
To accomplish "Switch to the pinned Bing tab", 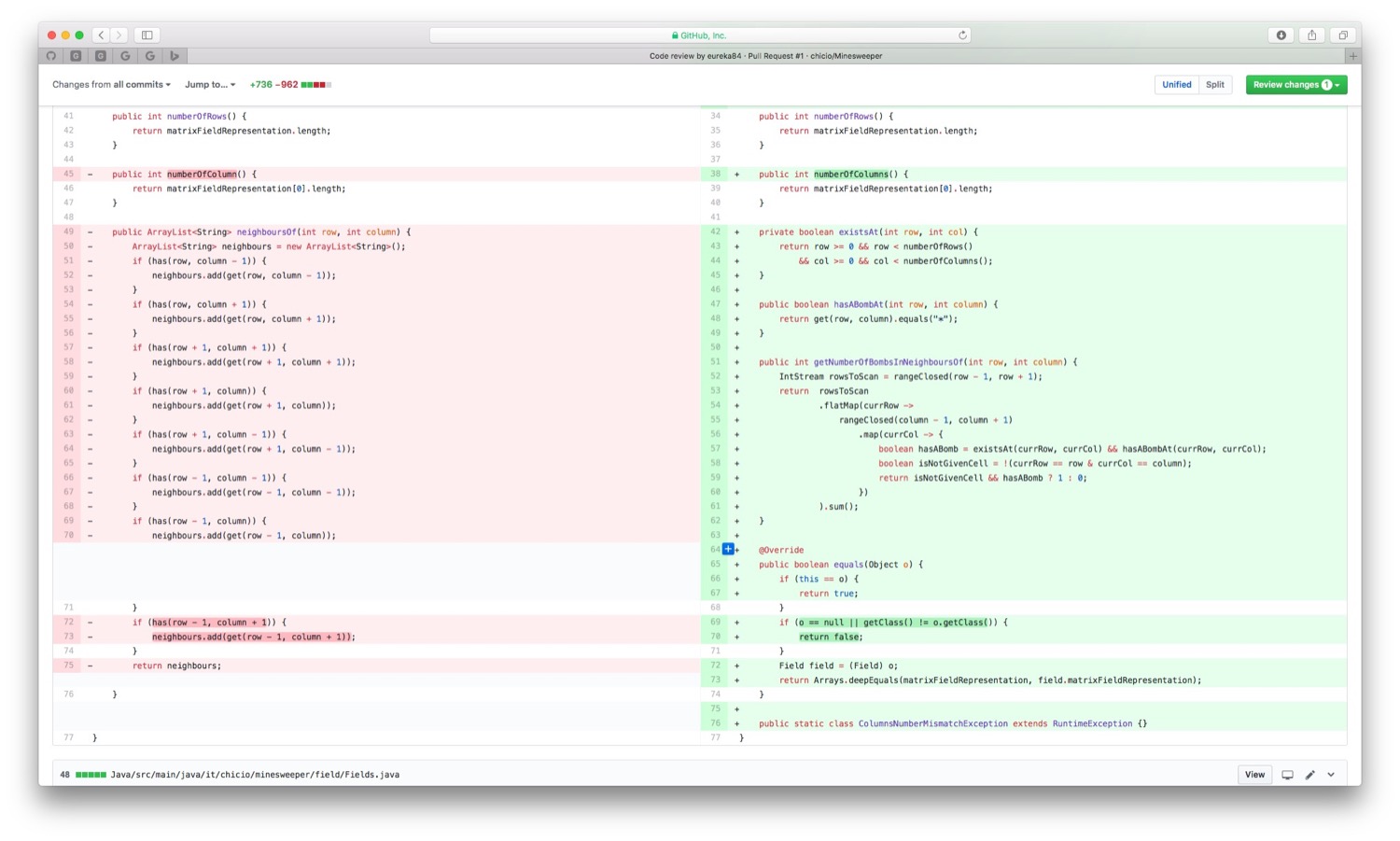I will pos(175,56).
